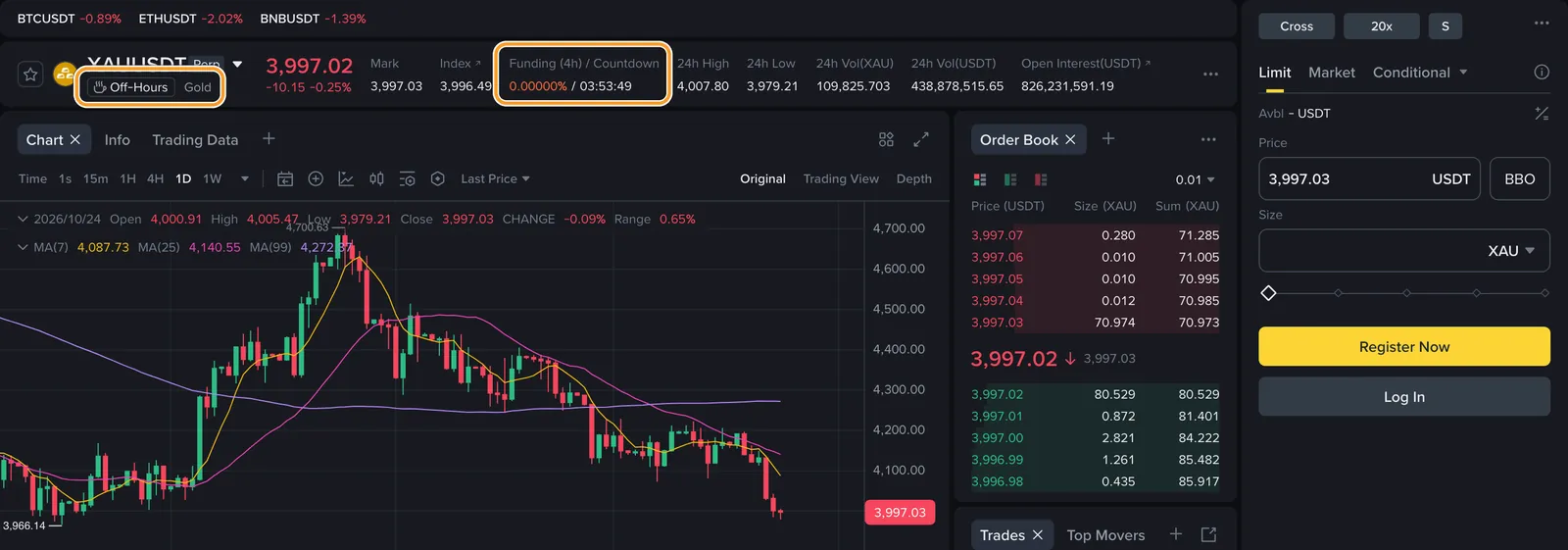This screenshot has height=550, width=1568.
Task: Open Order Book three-dot menu
Action: click(x=1208, y=139)
